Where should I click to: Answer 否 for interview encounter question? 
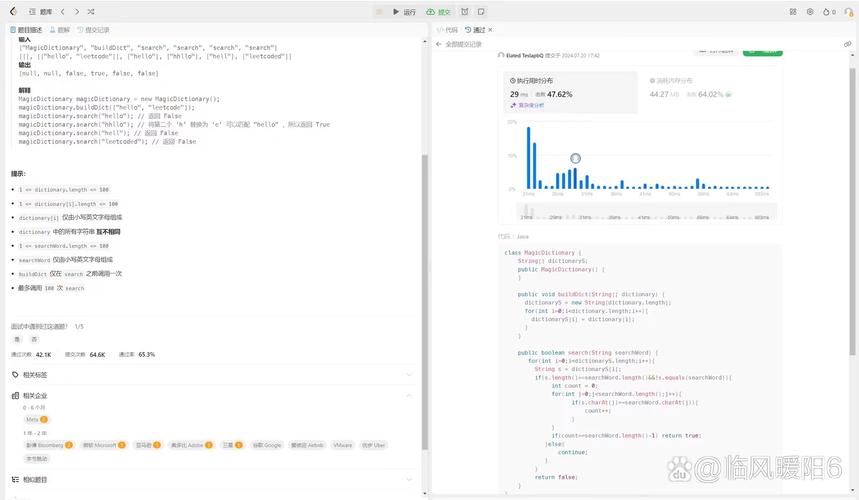34,339
